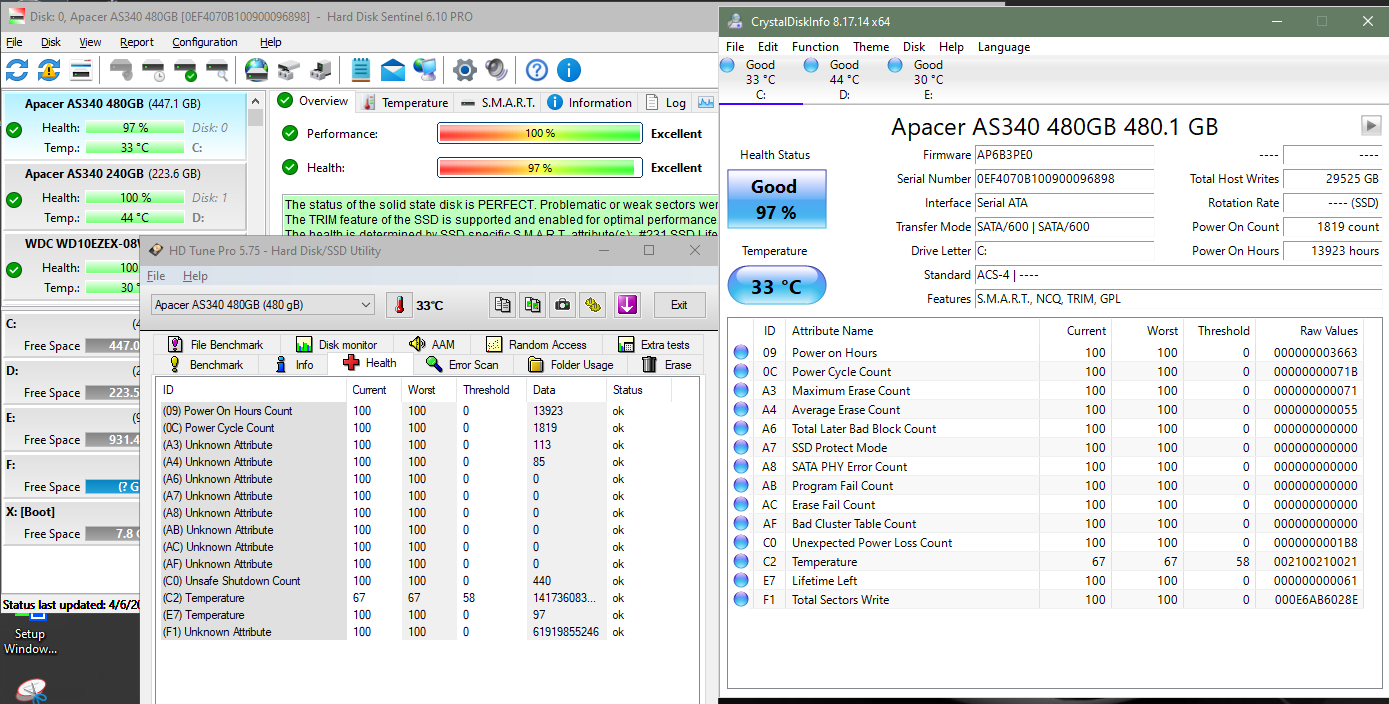The image size is (1389, 704).
Task: Click the Exit button in HD Tune
Action: tap(679, 305)
